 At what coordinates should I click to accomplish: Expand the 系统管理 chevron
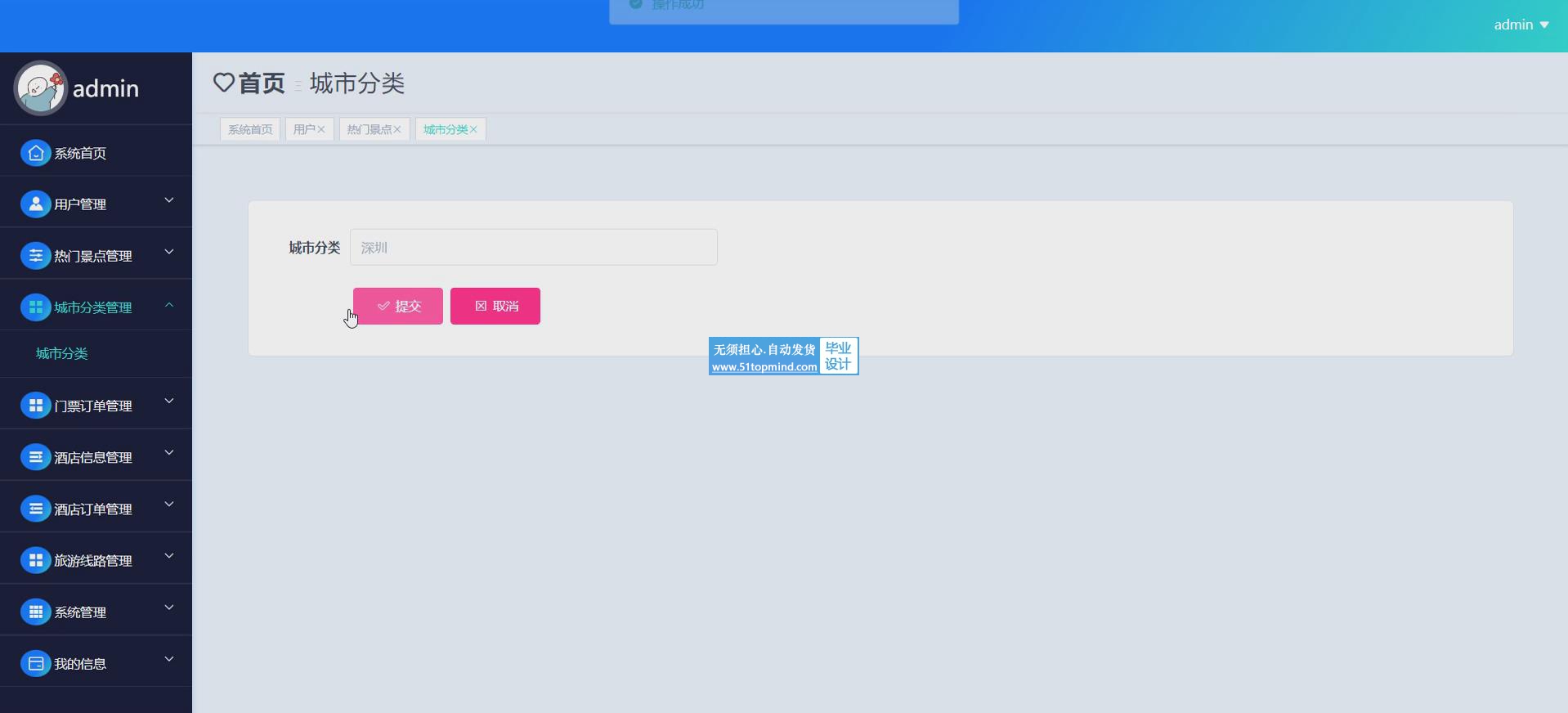click(169, 607)
